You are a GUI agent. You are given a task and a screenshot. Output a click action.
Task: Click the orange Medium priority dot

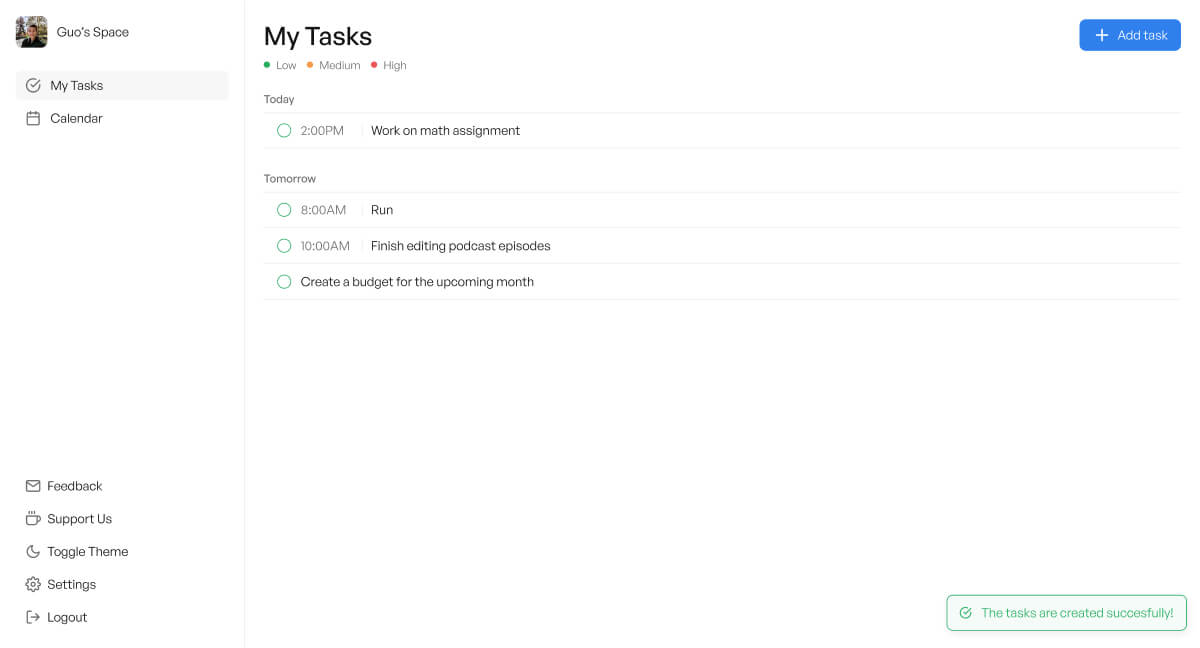pos(310,65)
